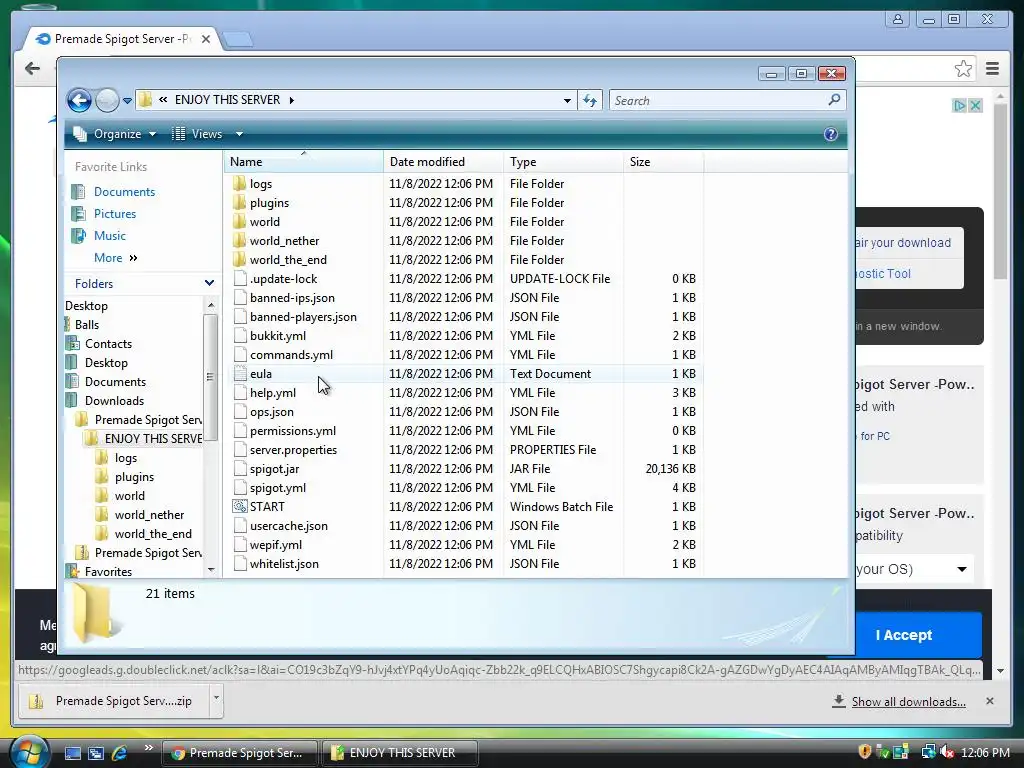1024x768 pixels.
Task: Select the world_the_end folder icon in list
Action: tap(240, 259)
